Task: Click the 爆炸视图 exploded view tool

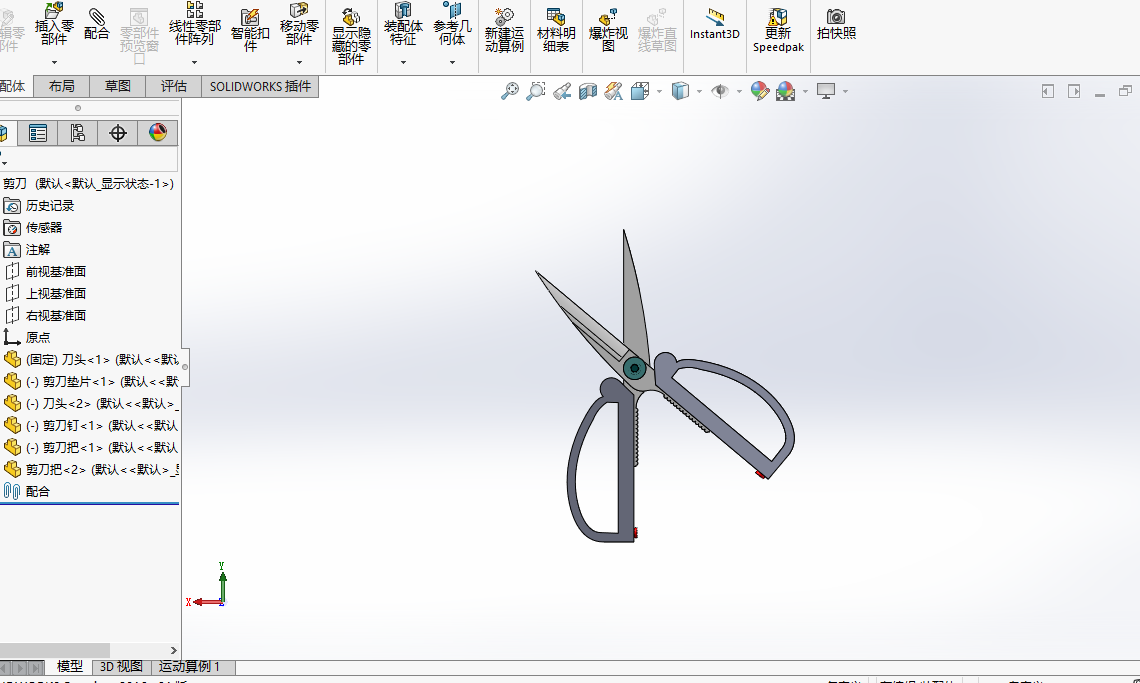Action: tap(608, 30)
